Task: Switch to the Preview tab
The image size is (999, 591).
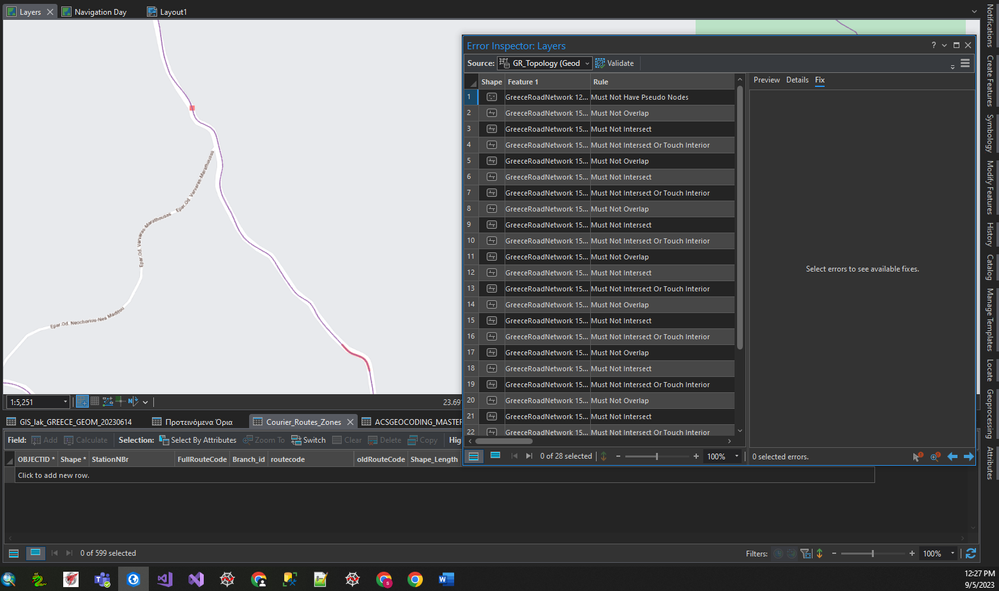Action: (766, 80)
